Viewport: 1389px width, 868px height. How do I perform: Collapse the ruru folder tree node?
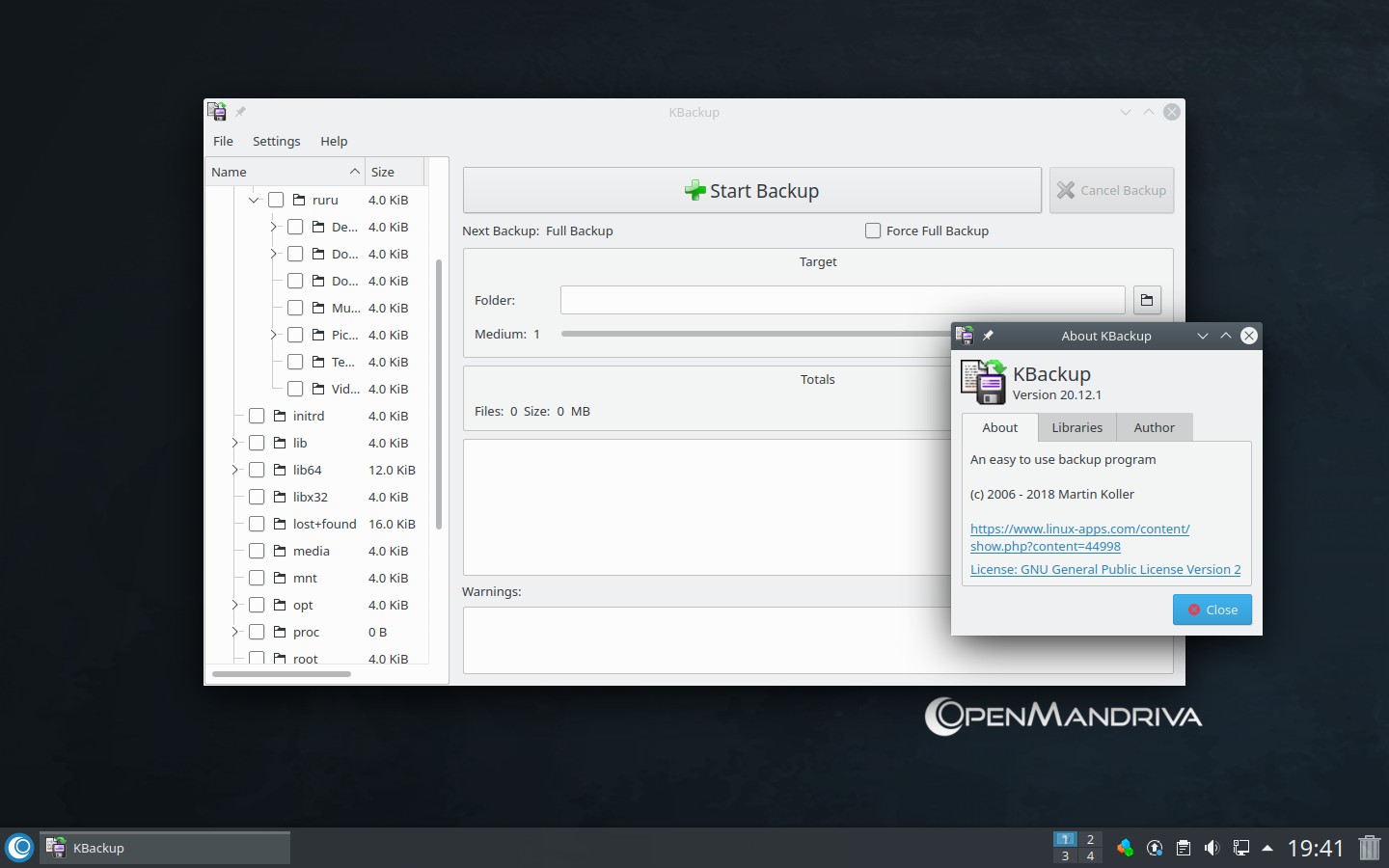(x=255, y=200)
